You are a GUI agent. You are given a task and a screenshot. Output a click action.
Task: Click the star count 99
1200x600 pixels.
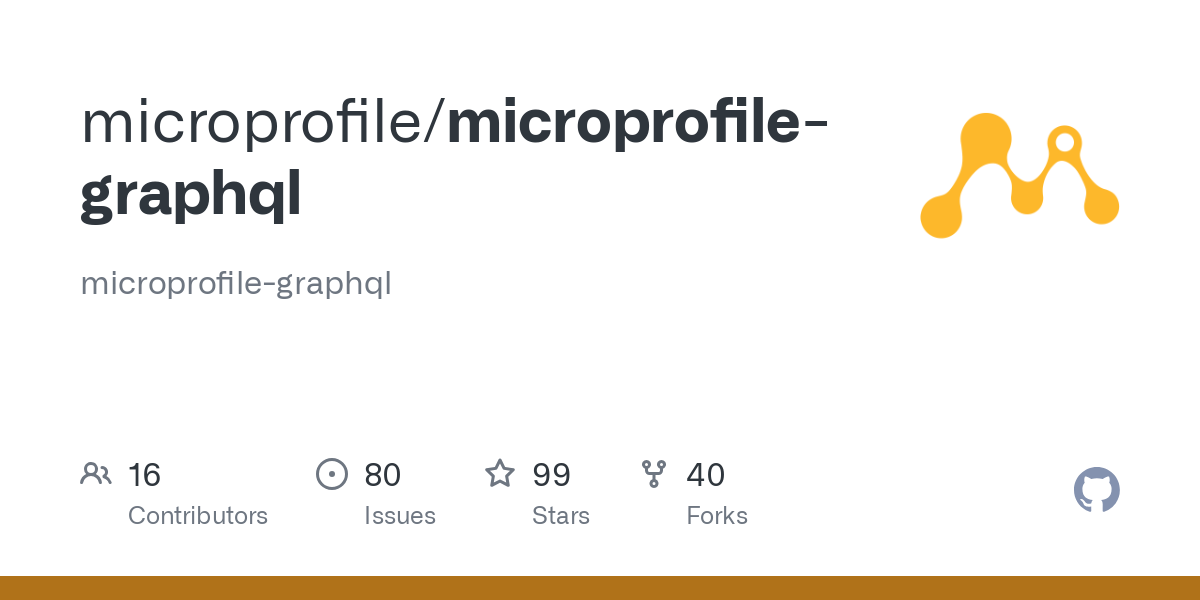coord(551,475)
